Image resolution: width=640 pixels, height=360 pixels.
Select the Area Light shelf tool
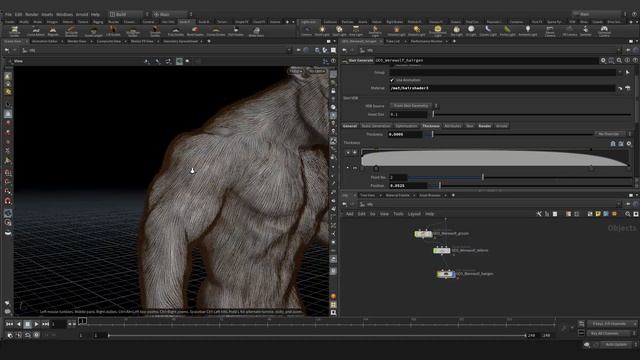point(356,30)
